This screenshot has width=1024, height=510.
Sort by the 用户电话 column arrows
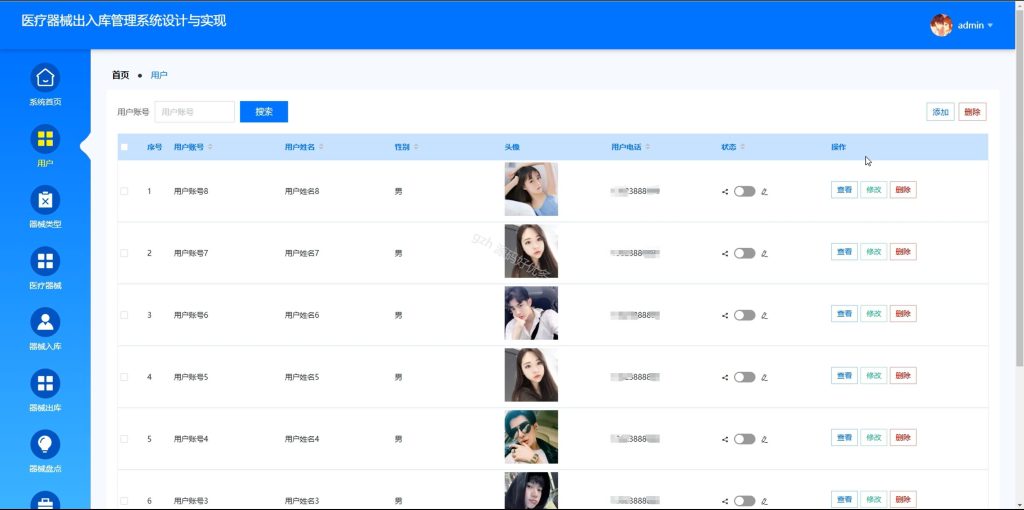click(647, 147)
